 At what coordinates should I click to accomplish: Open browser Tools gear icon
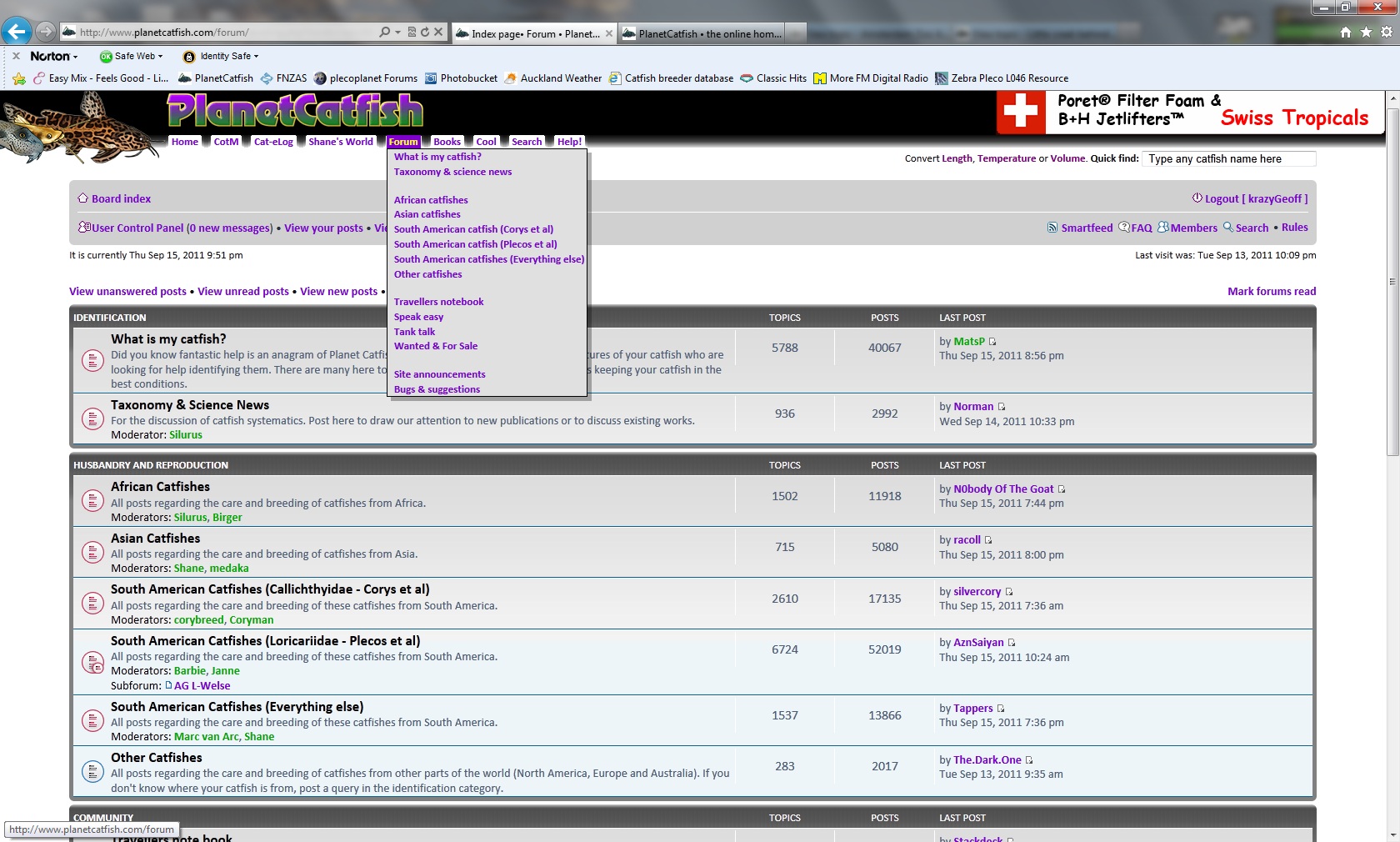point(1387,33)
